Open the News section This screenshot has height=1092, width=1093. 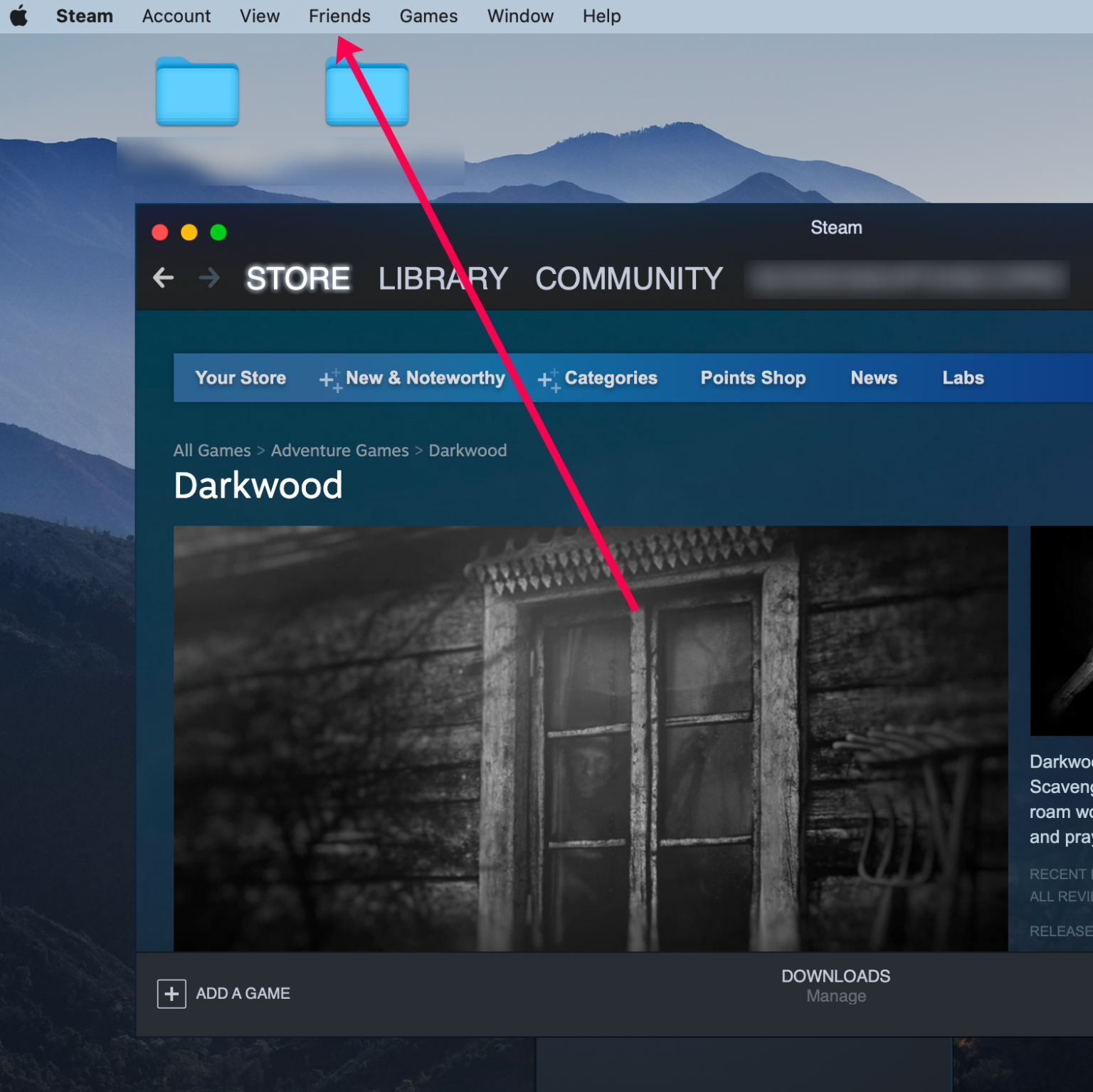pyautogui.click(x=874, y=378)
